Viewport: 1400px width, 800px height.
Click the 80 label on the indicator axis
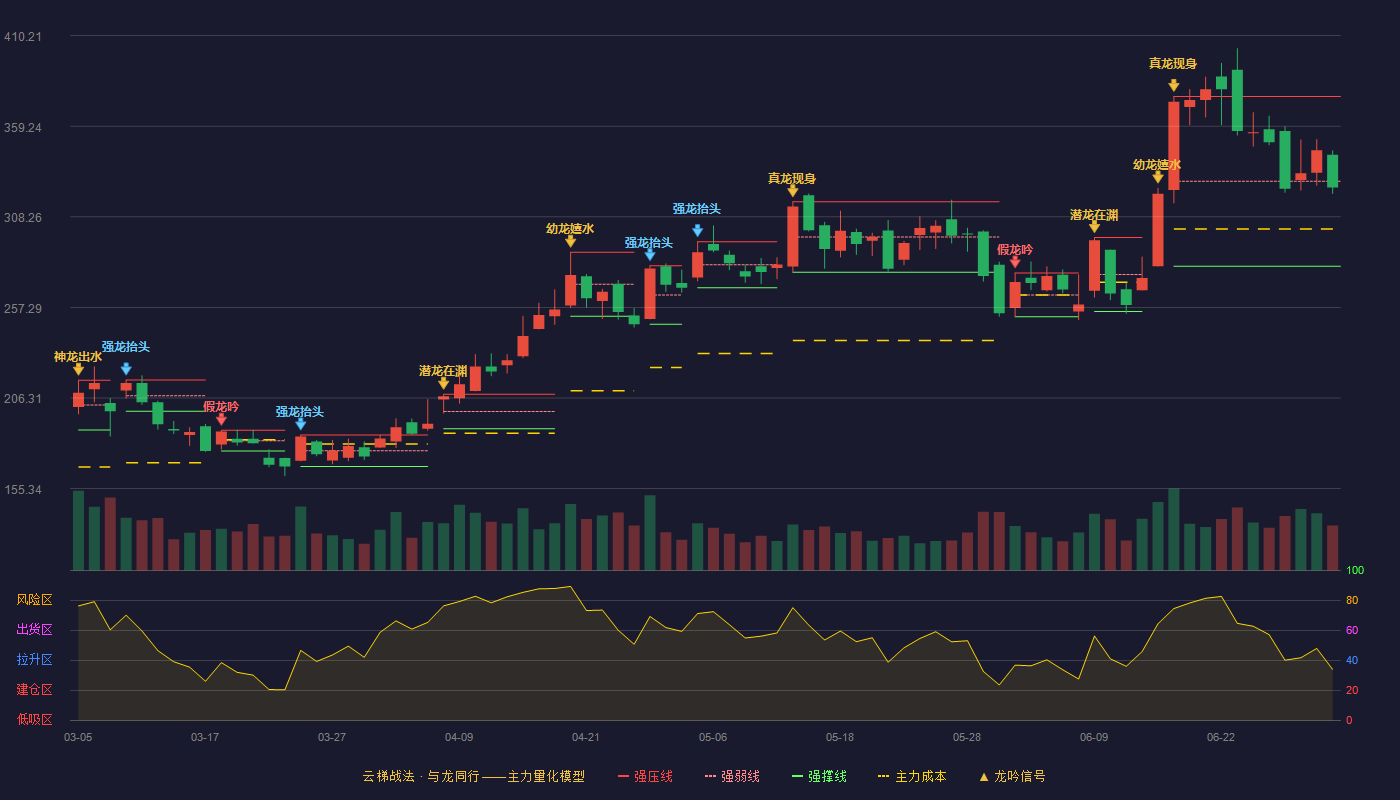click(1352, 601)
